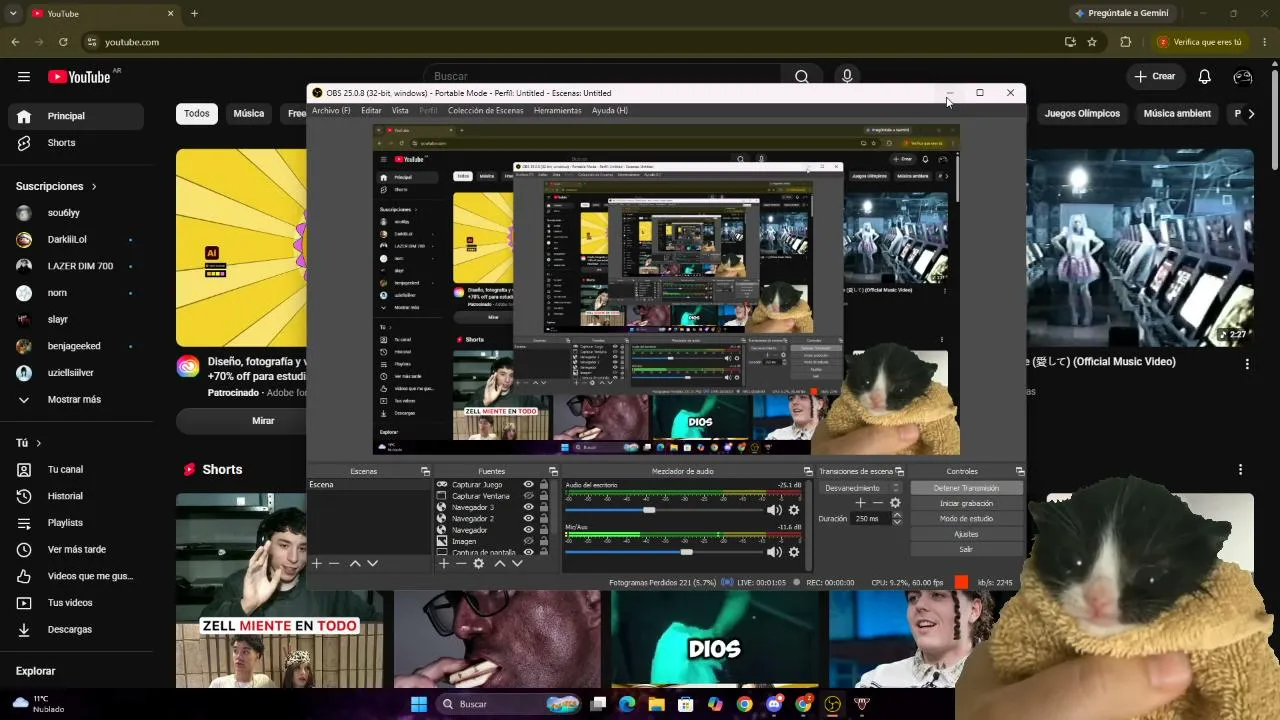Click the YouTube search magnifier button

click(802, 77)
